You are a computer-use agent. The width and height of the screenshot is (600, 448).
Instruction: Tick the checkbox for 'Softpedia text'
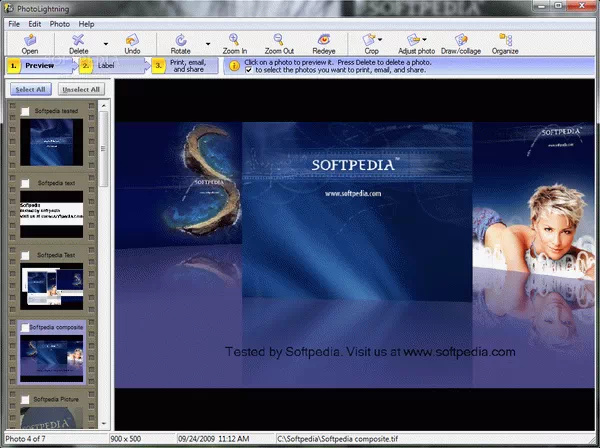point(25,184)
